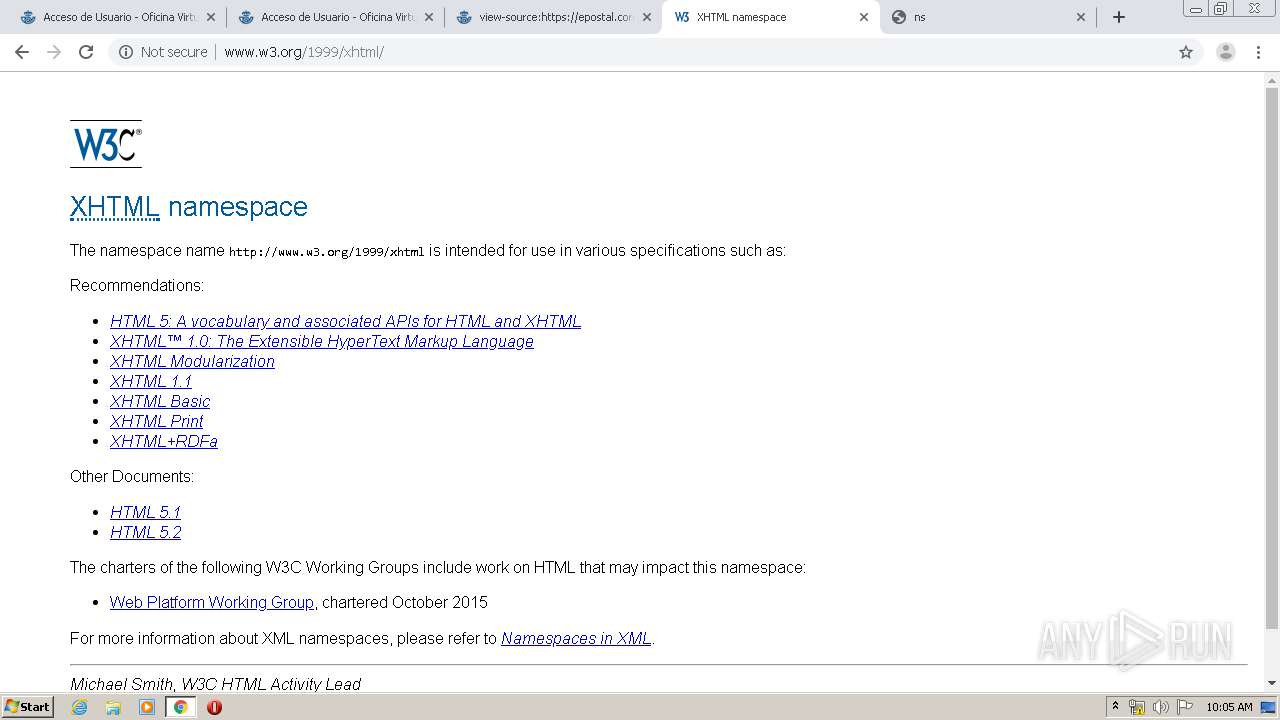Screen dimensions: 1280x720
Task: Switch to the view-source epostal tab
Action: pyautogui.click(x=553, y=17)
